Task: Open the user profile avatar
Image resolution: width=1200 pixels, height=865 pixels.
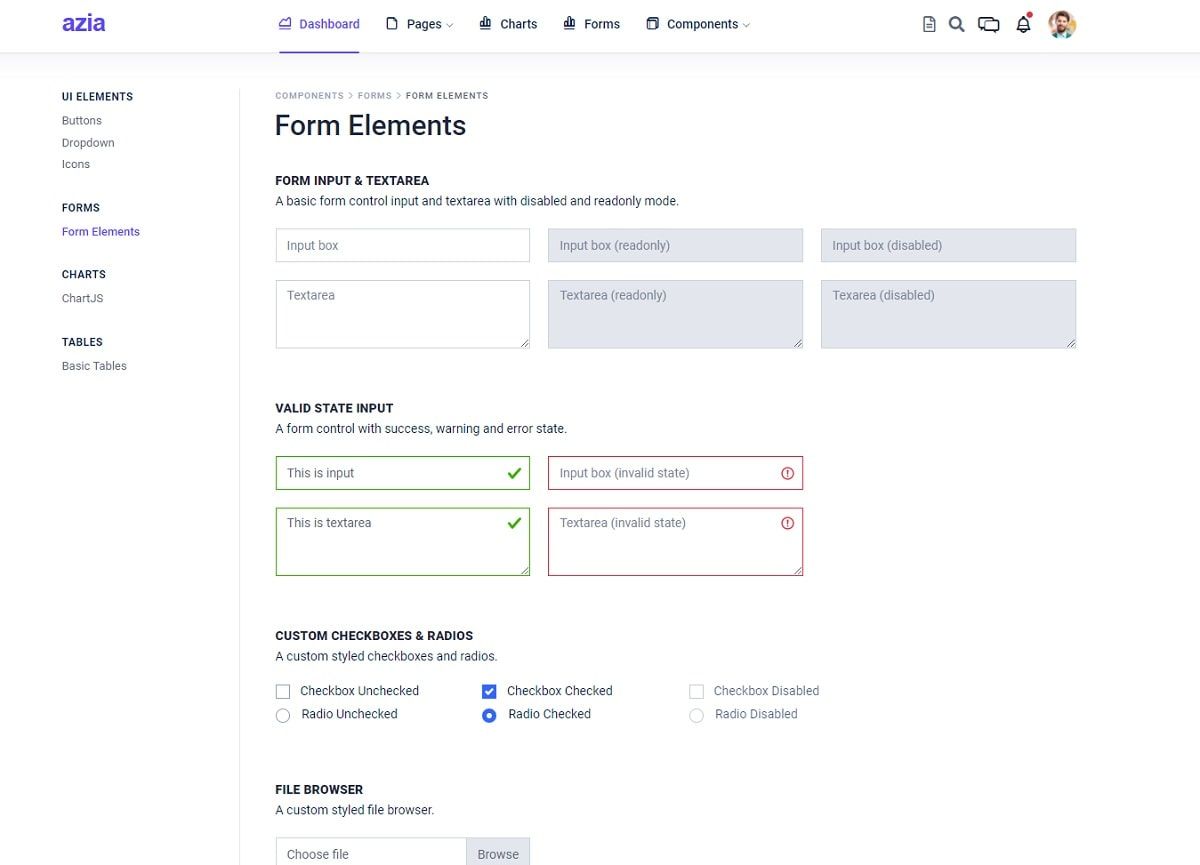Action: [1062, 24]
